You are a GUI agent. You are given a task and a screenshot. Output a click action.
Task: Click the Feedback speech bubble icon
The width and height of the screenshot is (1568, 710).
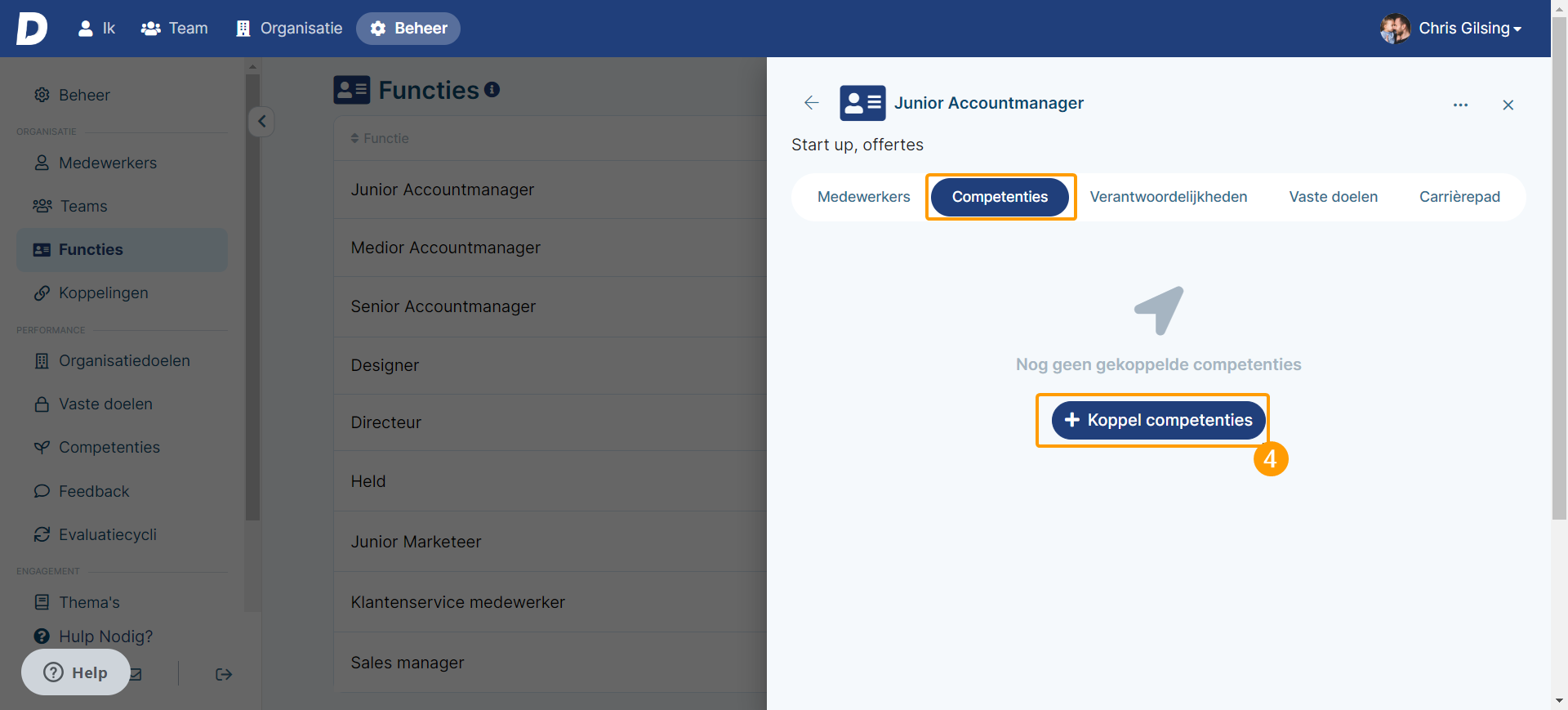pyautogui.click(x=42, y=491)
